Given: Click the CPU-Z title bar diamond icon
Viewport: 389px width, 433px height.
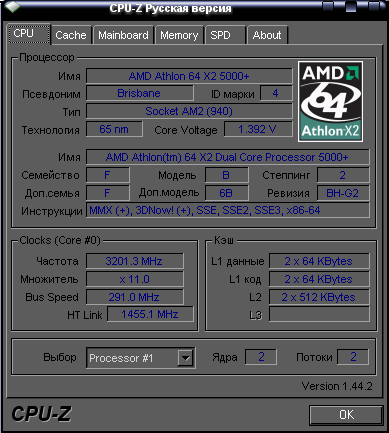Looking at the screenshot, I should [x=13, y=7].
